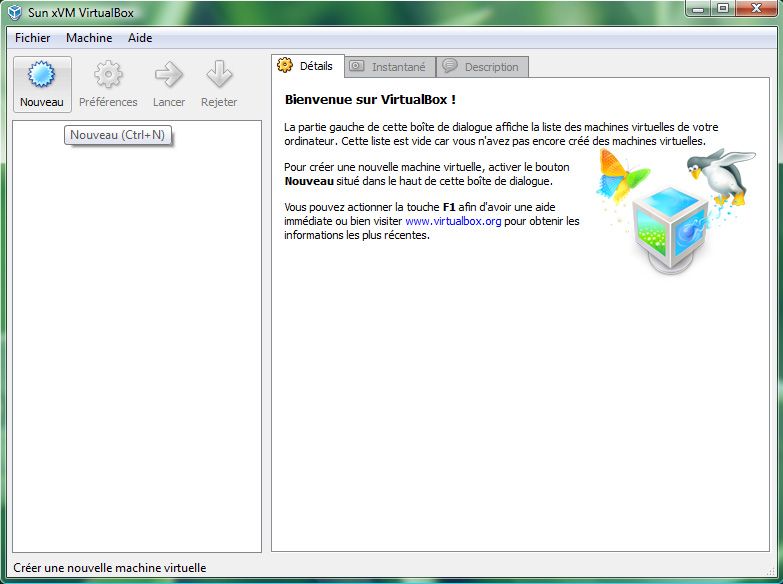Click the VirtualBox cube and penguin illustration
This screenshot has height=584, width=783.
tap(675, 211)
